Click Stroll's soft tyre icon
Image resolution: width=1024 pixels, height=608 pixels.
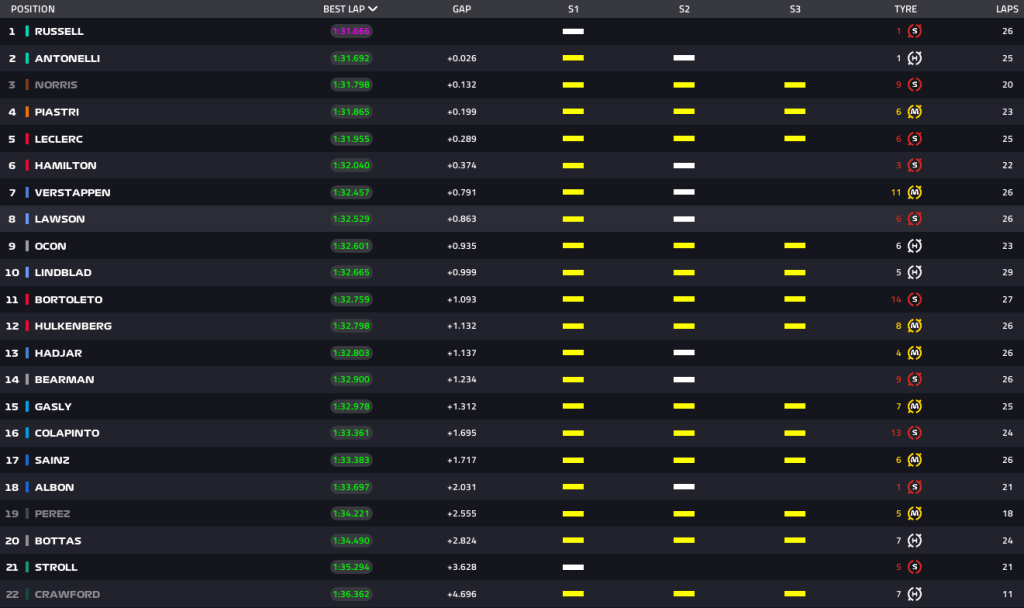click(914, 567)
